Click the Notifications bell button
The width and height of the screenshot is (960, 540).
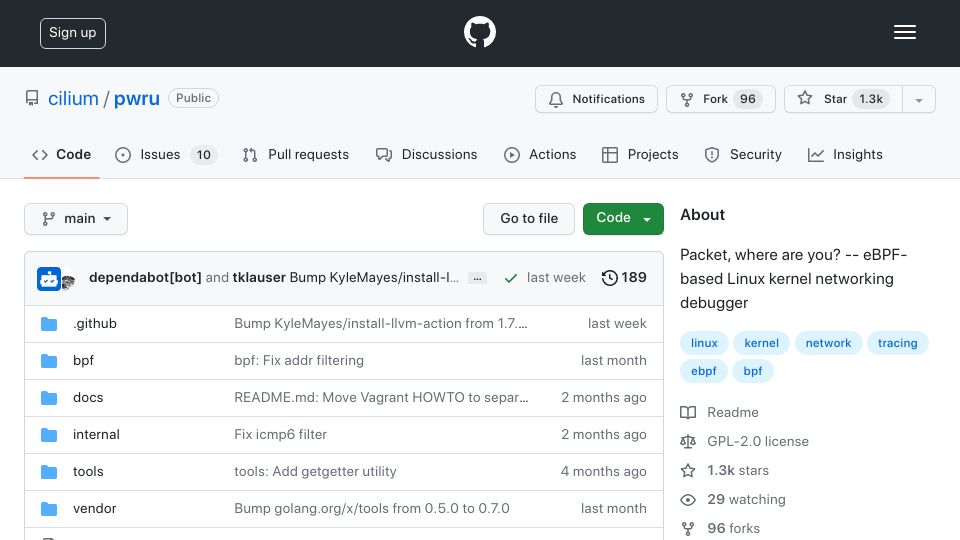(596, 99)
